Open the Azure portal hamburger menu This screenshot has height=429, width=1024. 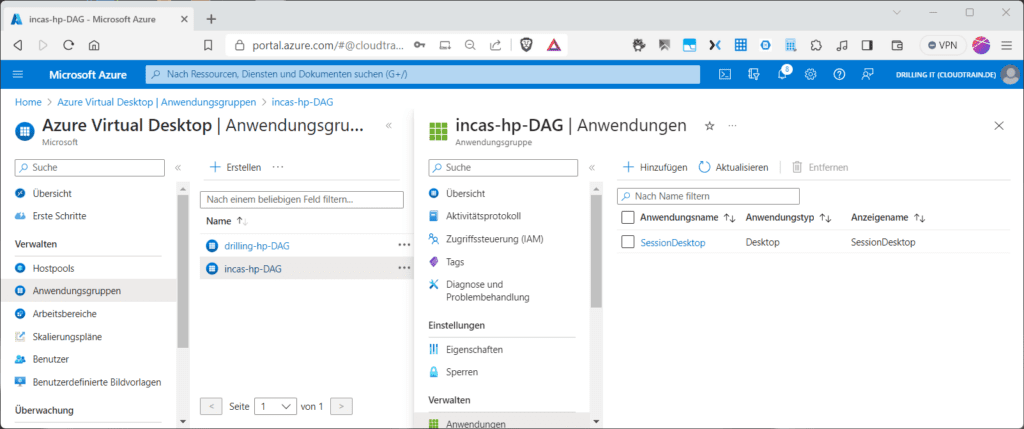pos(18,74)
